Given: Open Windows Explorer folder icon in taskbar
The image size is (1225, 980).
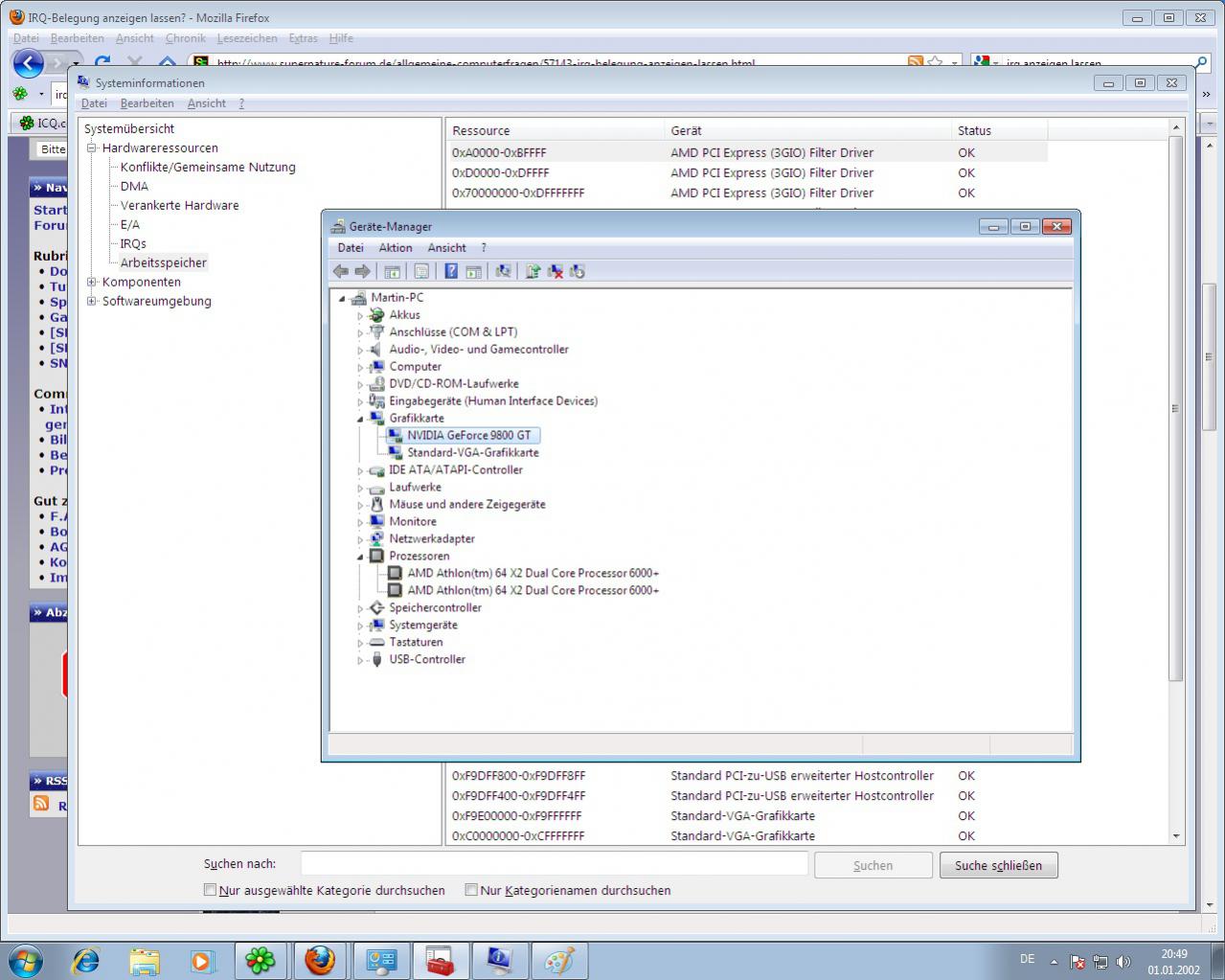Looking at the screenshot, I should pyautogui.click(x=145, y=960).
